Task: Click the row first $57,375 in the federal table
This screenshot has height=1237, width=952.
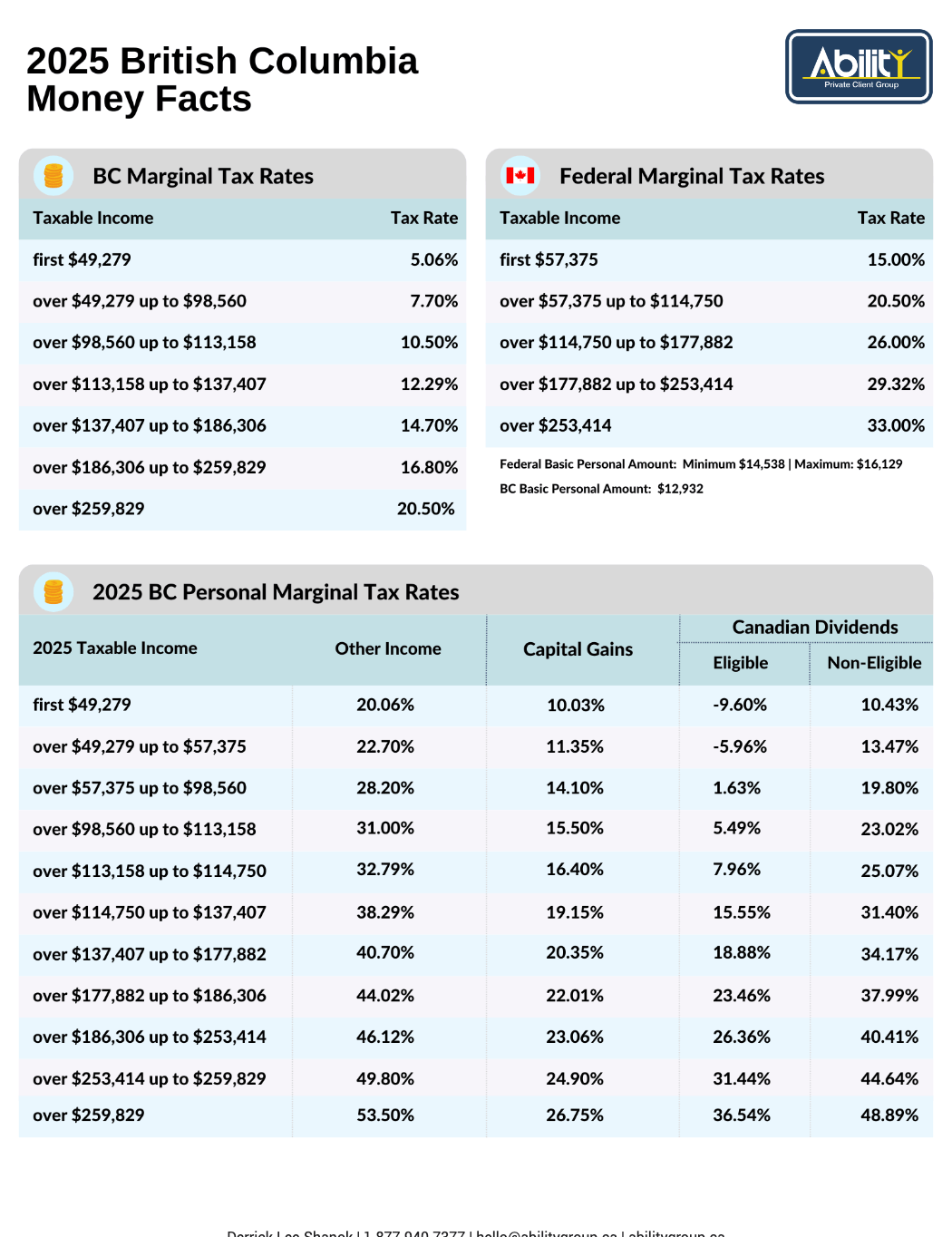Action: tap(709, 259)
